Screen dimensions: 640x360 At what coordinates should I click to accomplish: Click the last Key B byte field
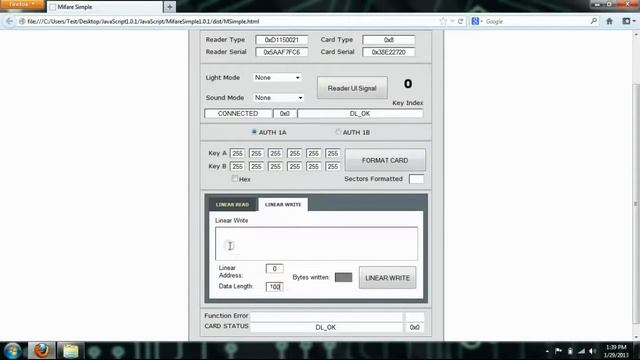[x=333, y=166]
